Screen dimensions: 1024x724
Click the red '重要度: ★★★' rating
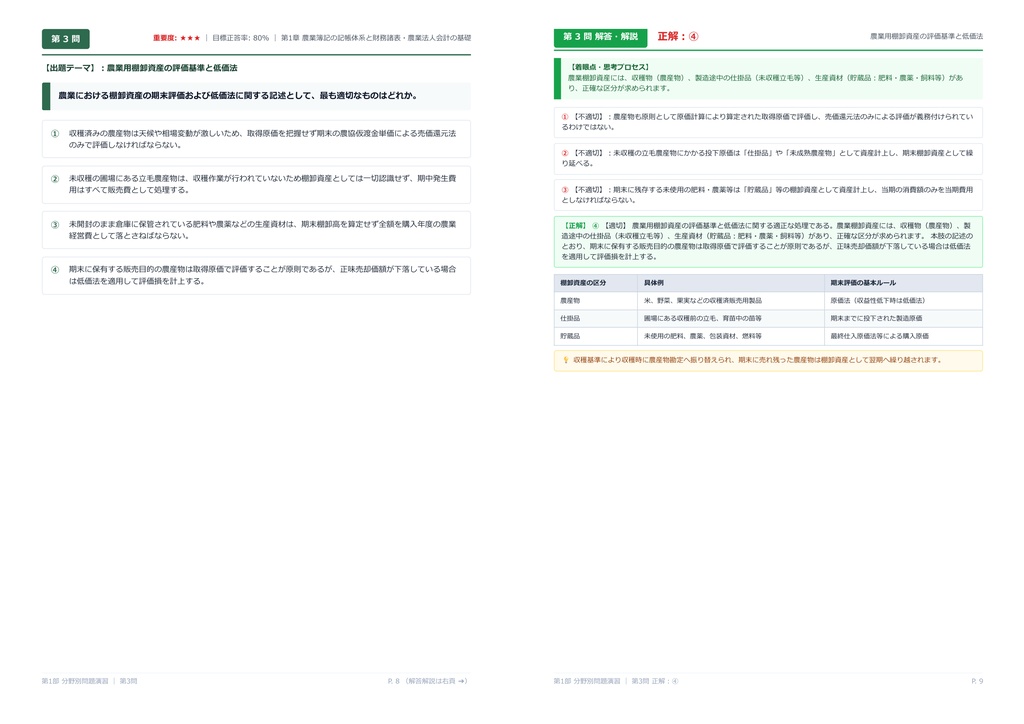coord(176,38)
